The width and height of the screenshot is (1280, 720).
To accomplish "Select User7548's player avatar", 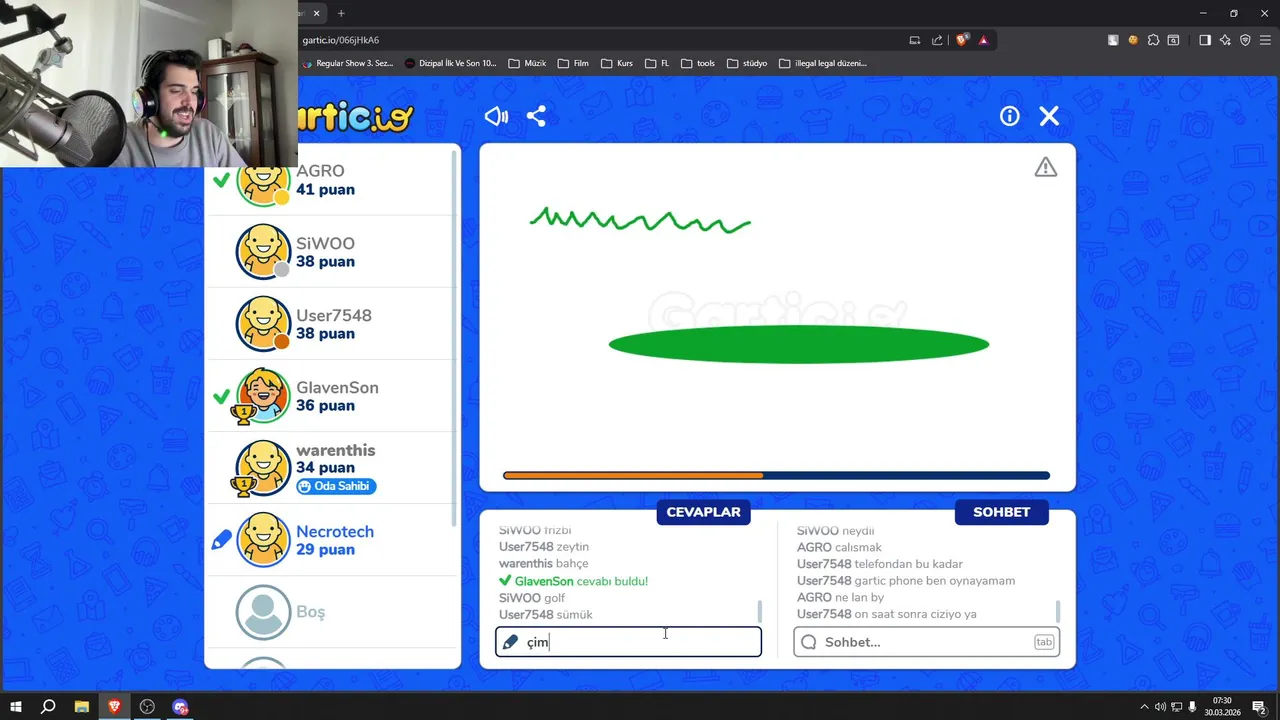I will click(x=263, y=323).
